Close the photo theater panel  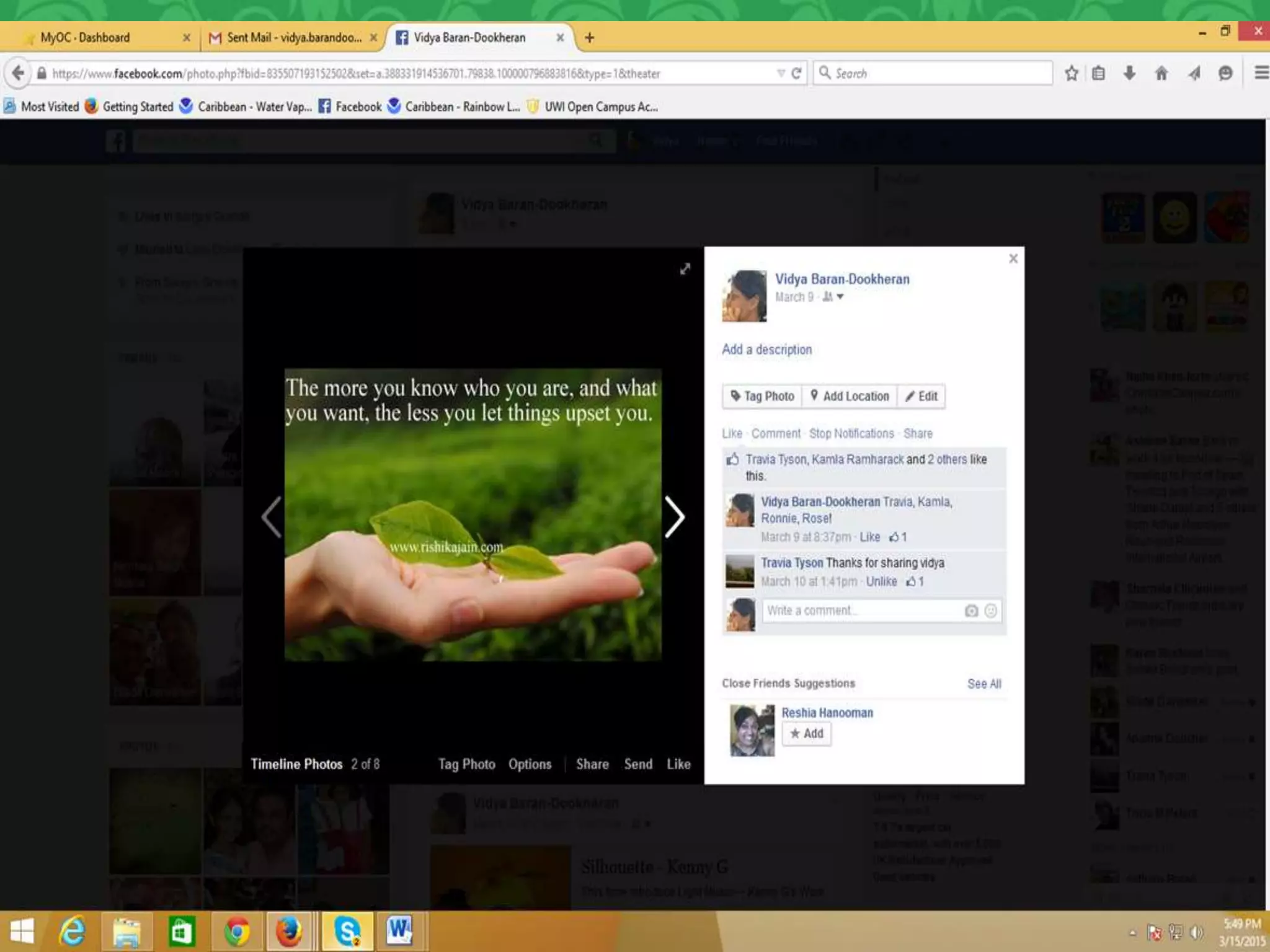(1013, 258)
